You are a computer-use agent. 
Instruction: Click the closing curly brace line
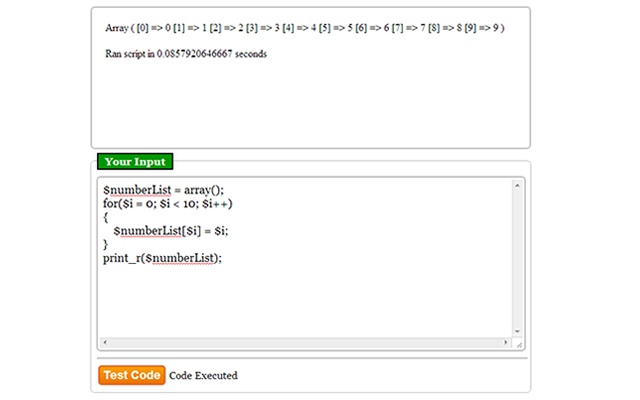click(105, 244)
